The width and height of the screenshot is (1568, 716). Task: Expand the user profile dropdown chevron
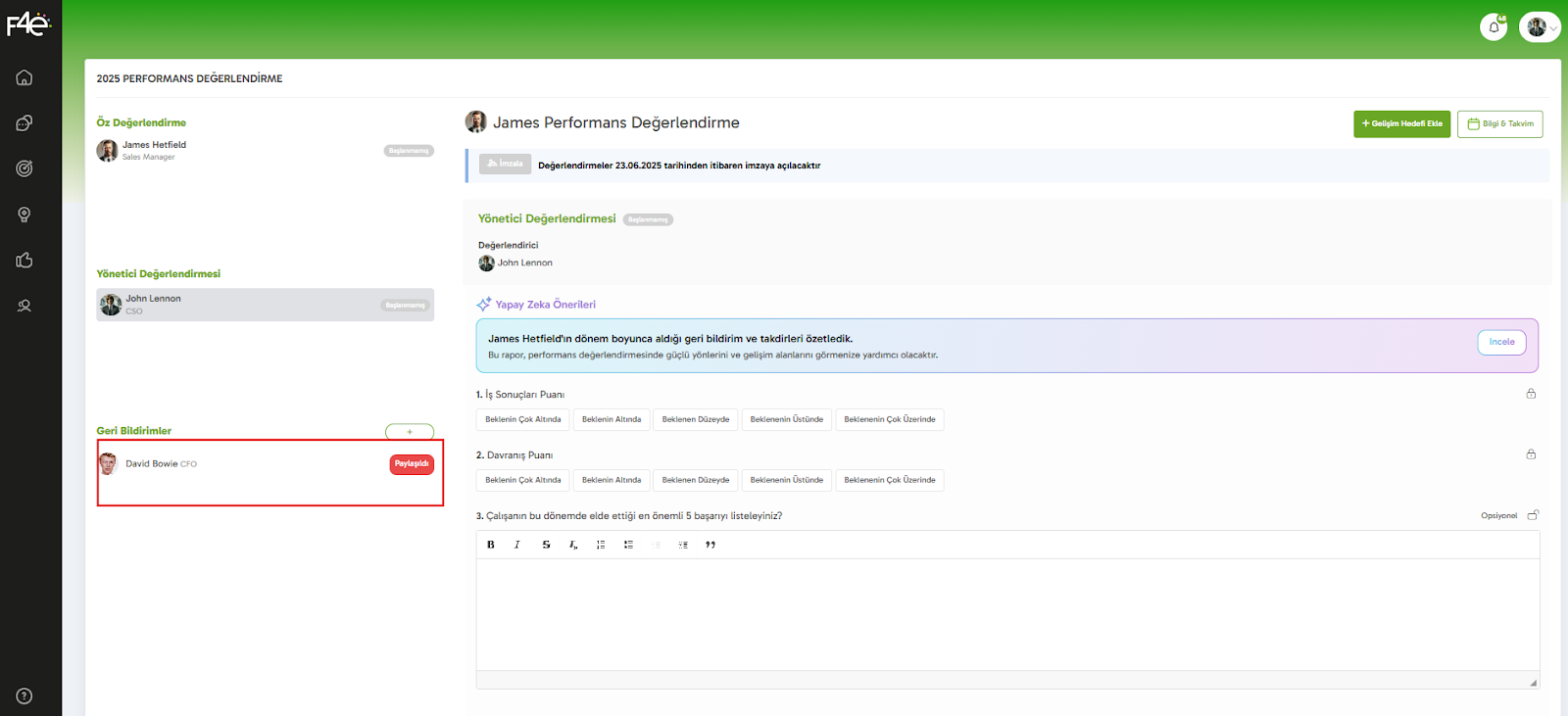click(x=1553, y=28)
